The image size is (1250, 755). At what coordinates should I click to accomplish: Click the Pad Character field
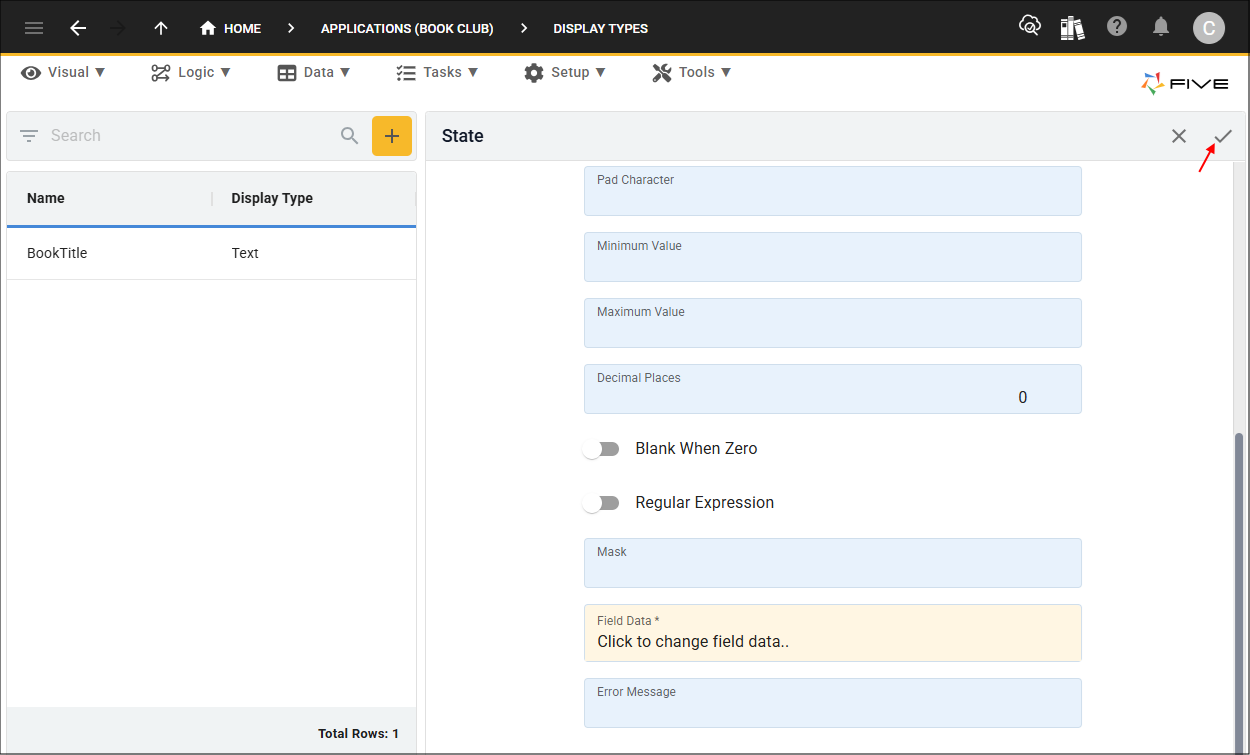click(x=833, y=191)
